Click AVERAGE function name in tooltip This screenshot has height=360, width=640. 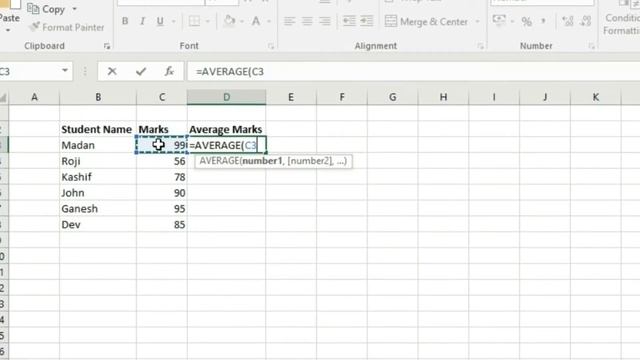(219, 161)
